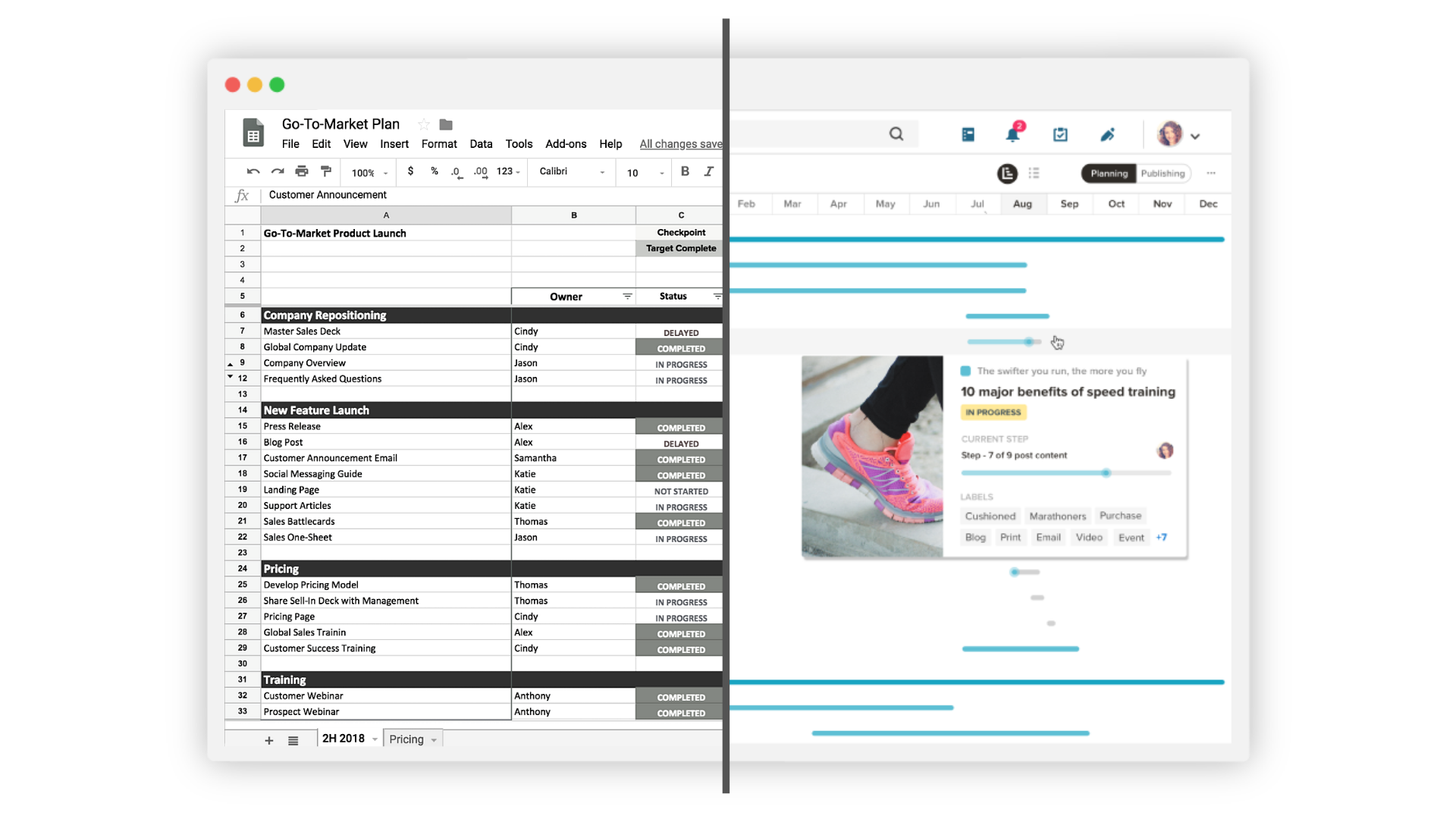Click the redo arrow in toolbar
The width and height of the screenshot is (1456, 819).
pos(278,171)
